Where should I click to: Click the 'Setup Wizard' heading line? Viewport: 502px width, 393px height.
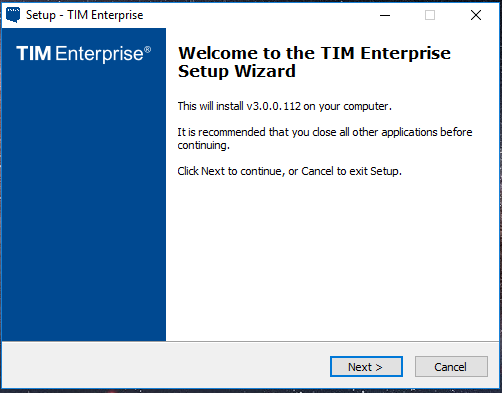click(x=237, y=71)
